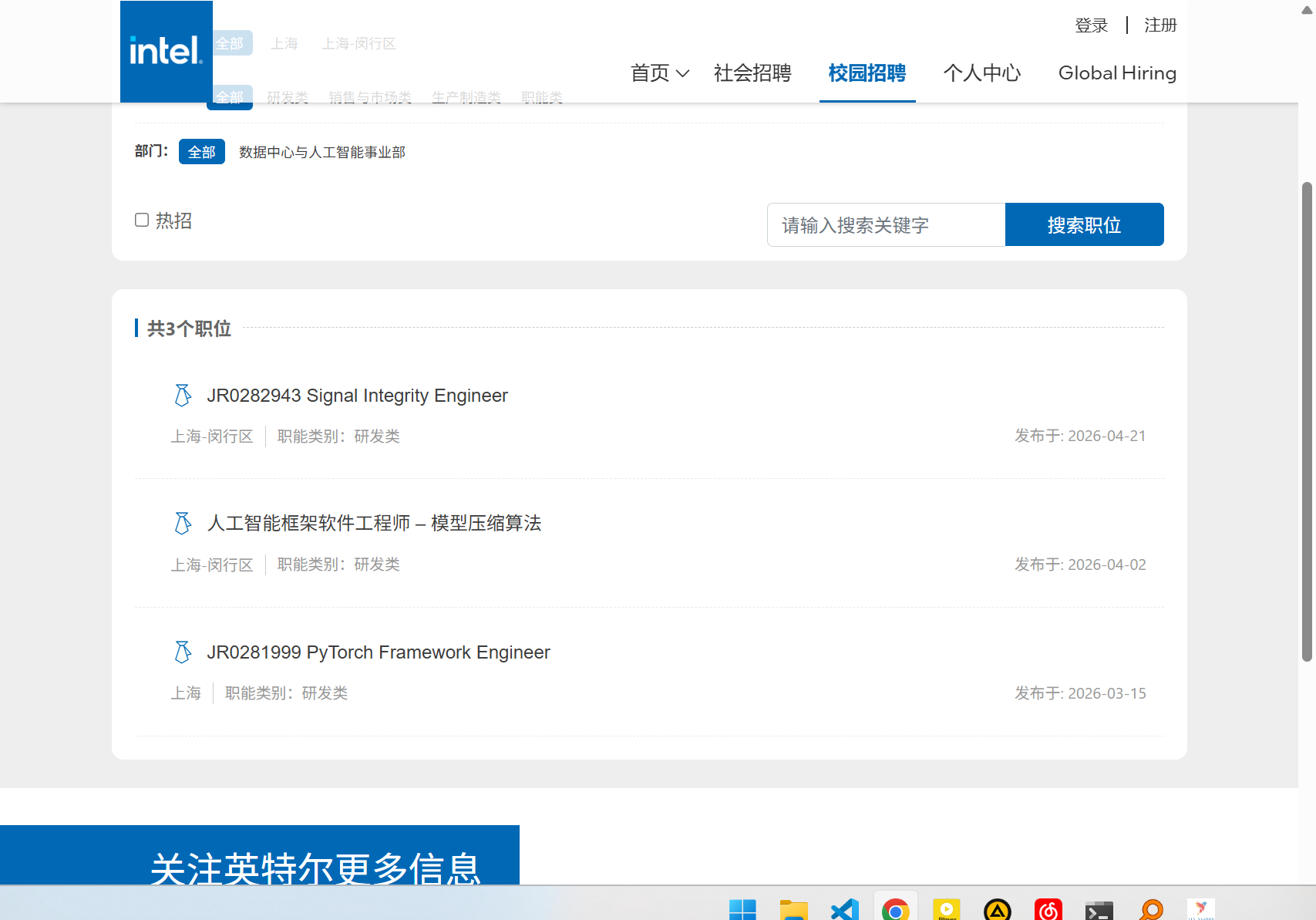The image size is (1316, 920).
Task: Open File Explorer from the taskbar
Action: (793, 910)
